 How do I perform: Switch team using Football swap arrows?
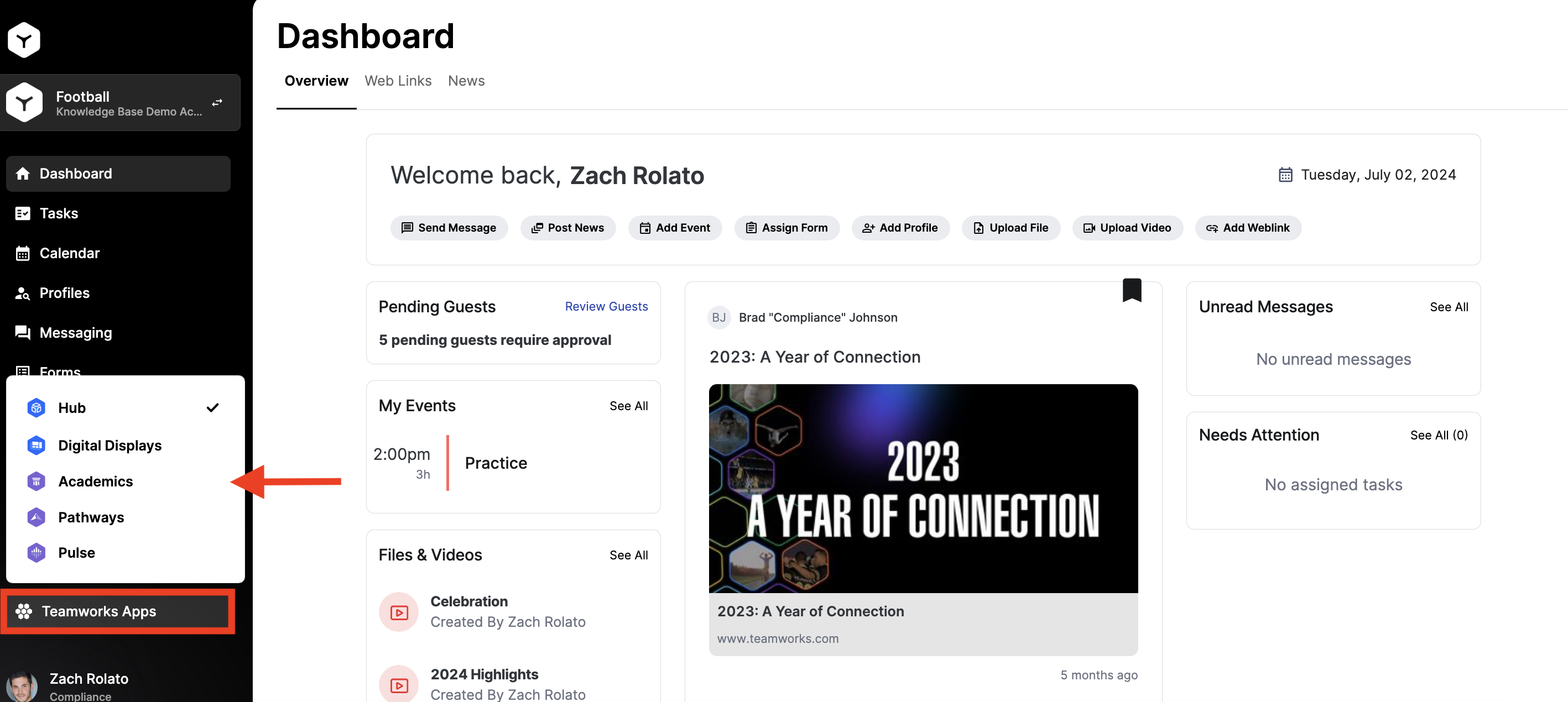tap(217, 103)
